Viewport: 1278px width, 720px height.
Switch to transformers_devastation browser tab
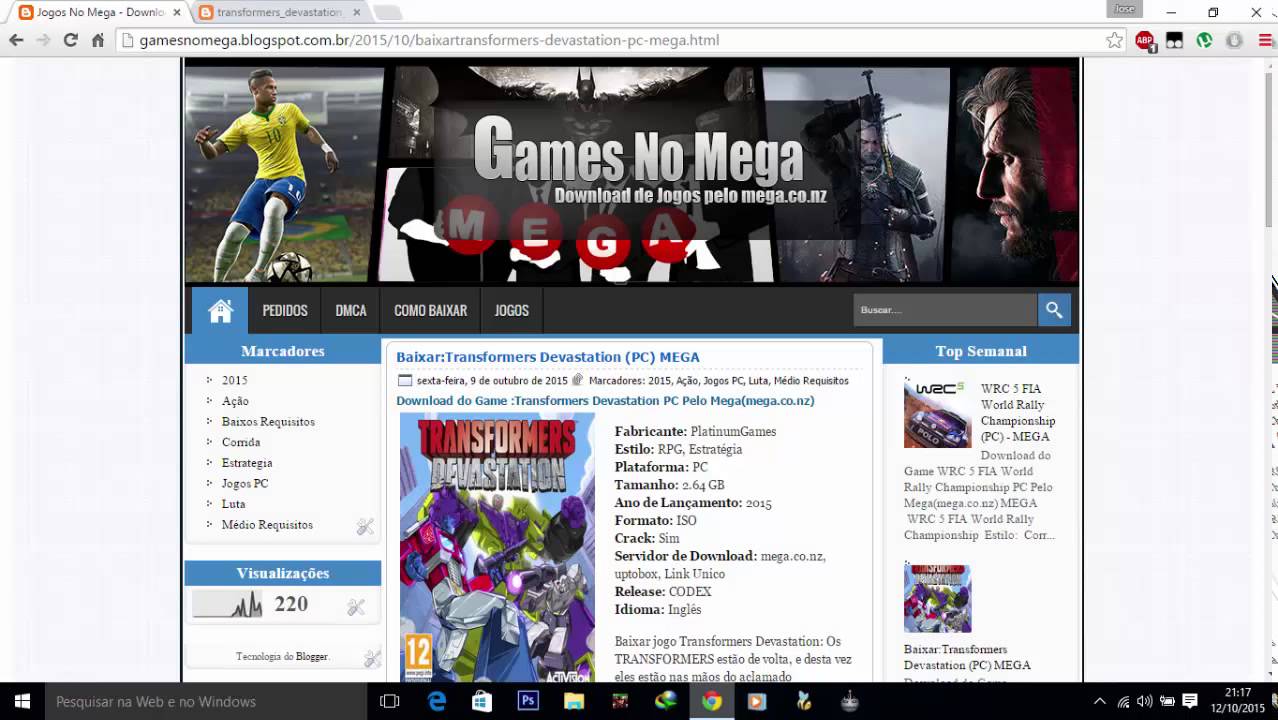pyautogui.click(x=278, y=12)
